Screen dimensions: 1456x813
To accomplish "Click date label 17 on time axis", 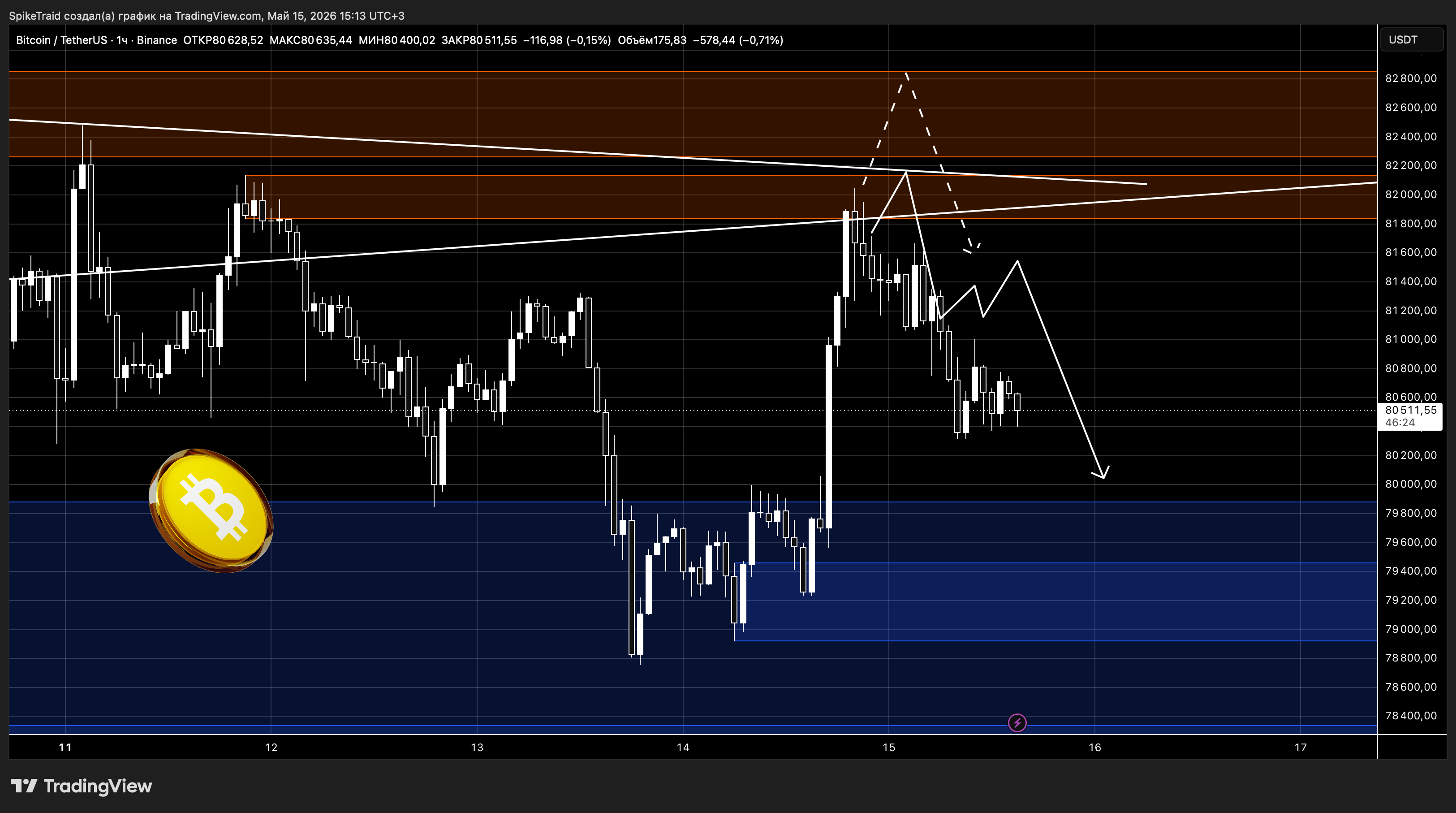I will click(1301, 748).
